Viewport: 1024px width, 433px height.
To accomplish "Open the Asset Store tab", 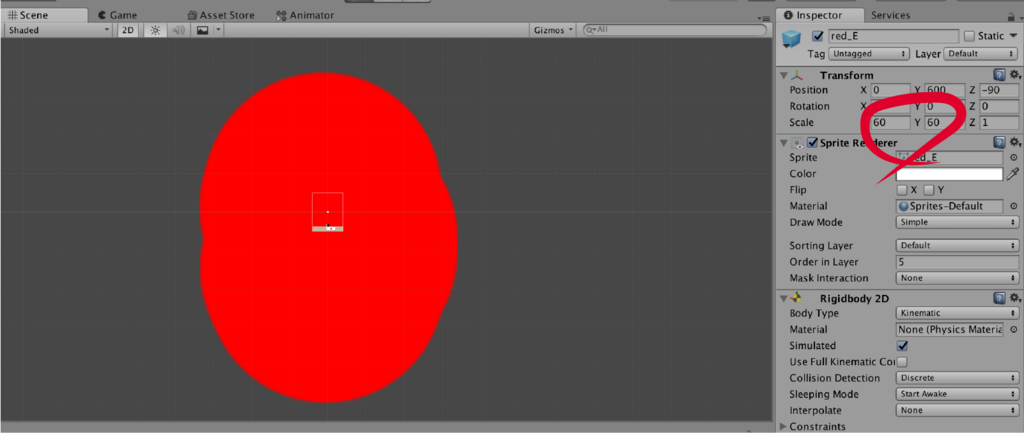I will (221, 15).
